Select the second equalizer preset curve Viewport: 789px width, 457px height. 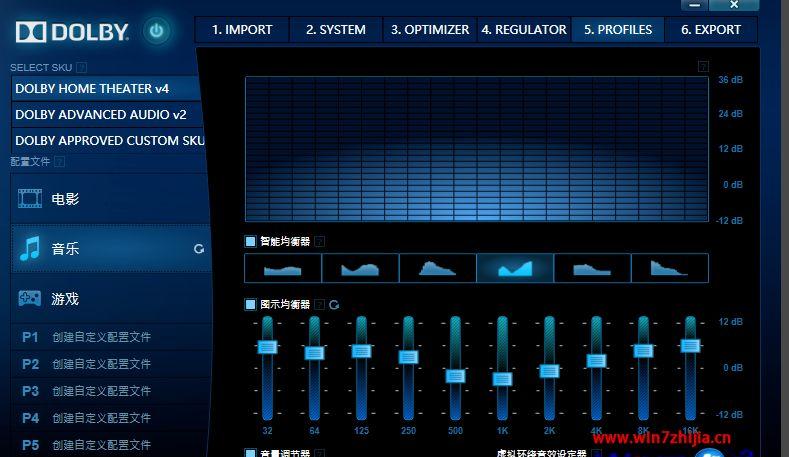click(x=360, y=268)
